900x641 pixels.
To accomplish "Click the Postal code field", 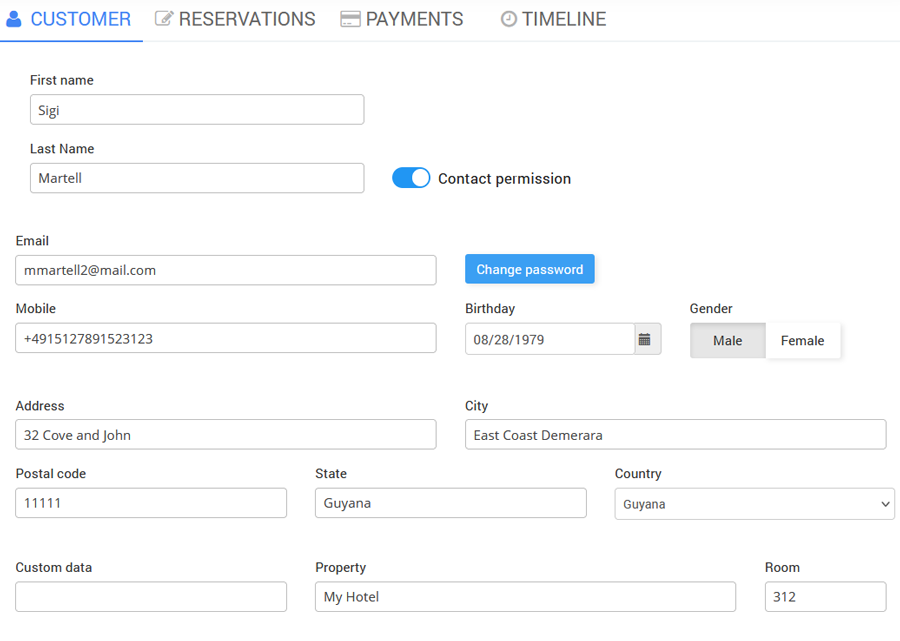I will click(151, 503).
